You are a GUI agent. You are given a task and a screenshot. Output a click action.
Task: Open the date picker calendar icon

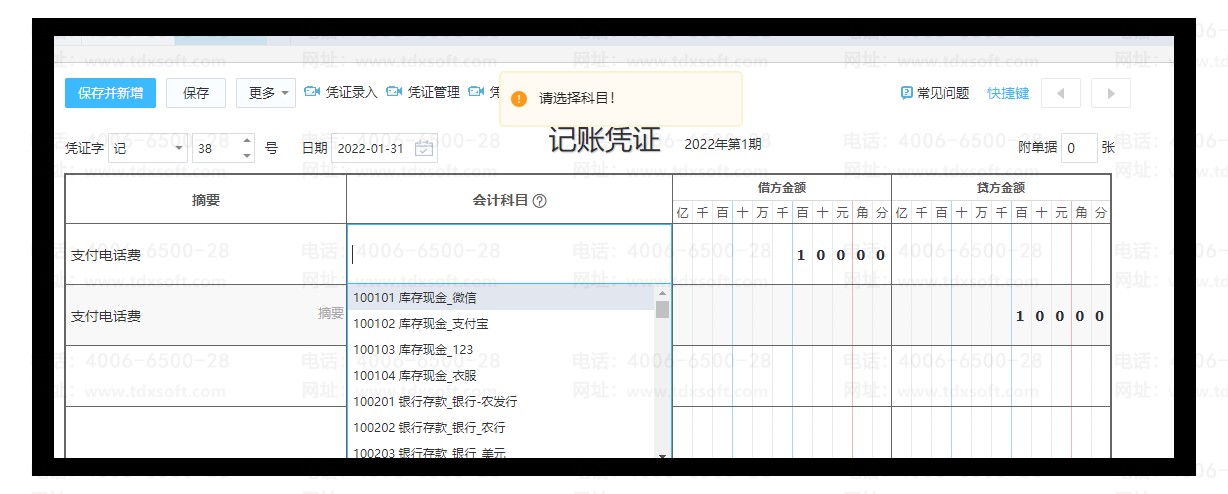[424, 148]
